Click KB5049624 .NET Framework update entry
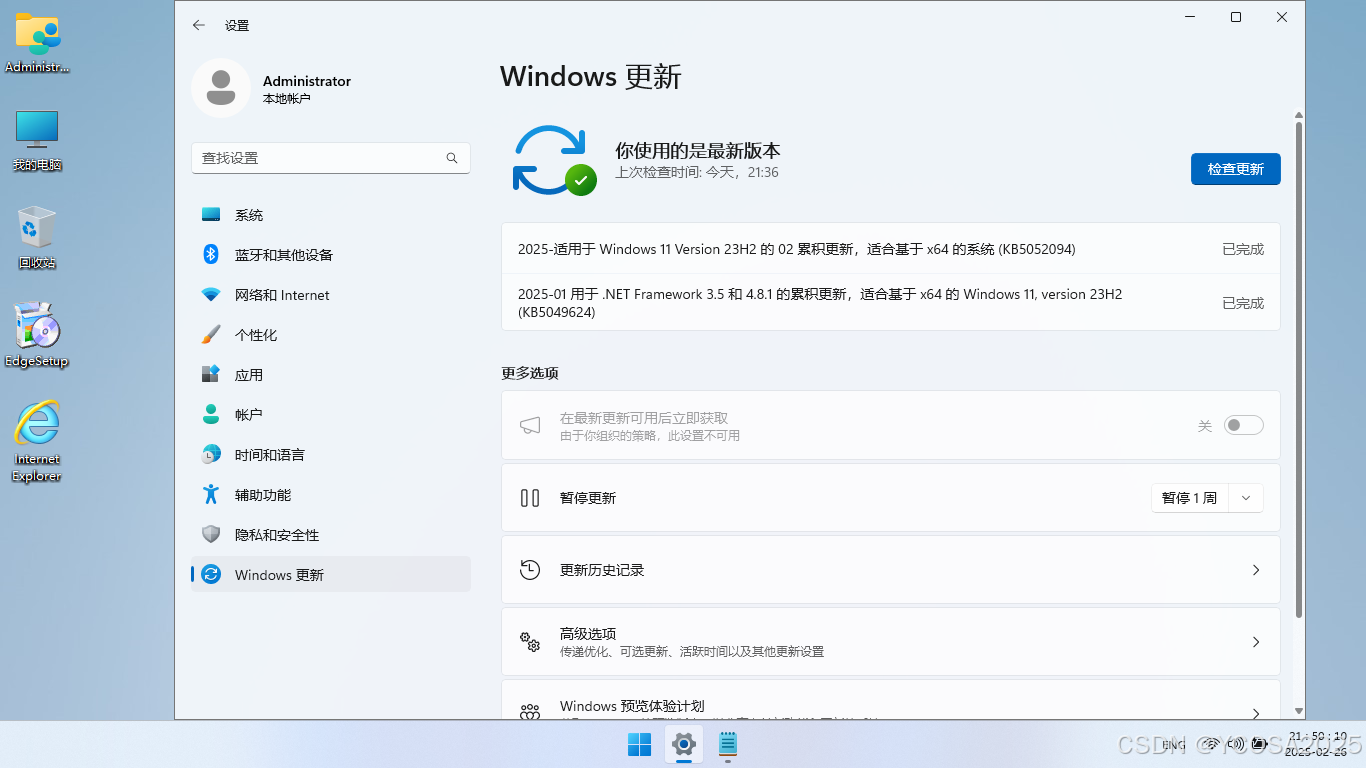 (890, 303)
